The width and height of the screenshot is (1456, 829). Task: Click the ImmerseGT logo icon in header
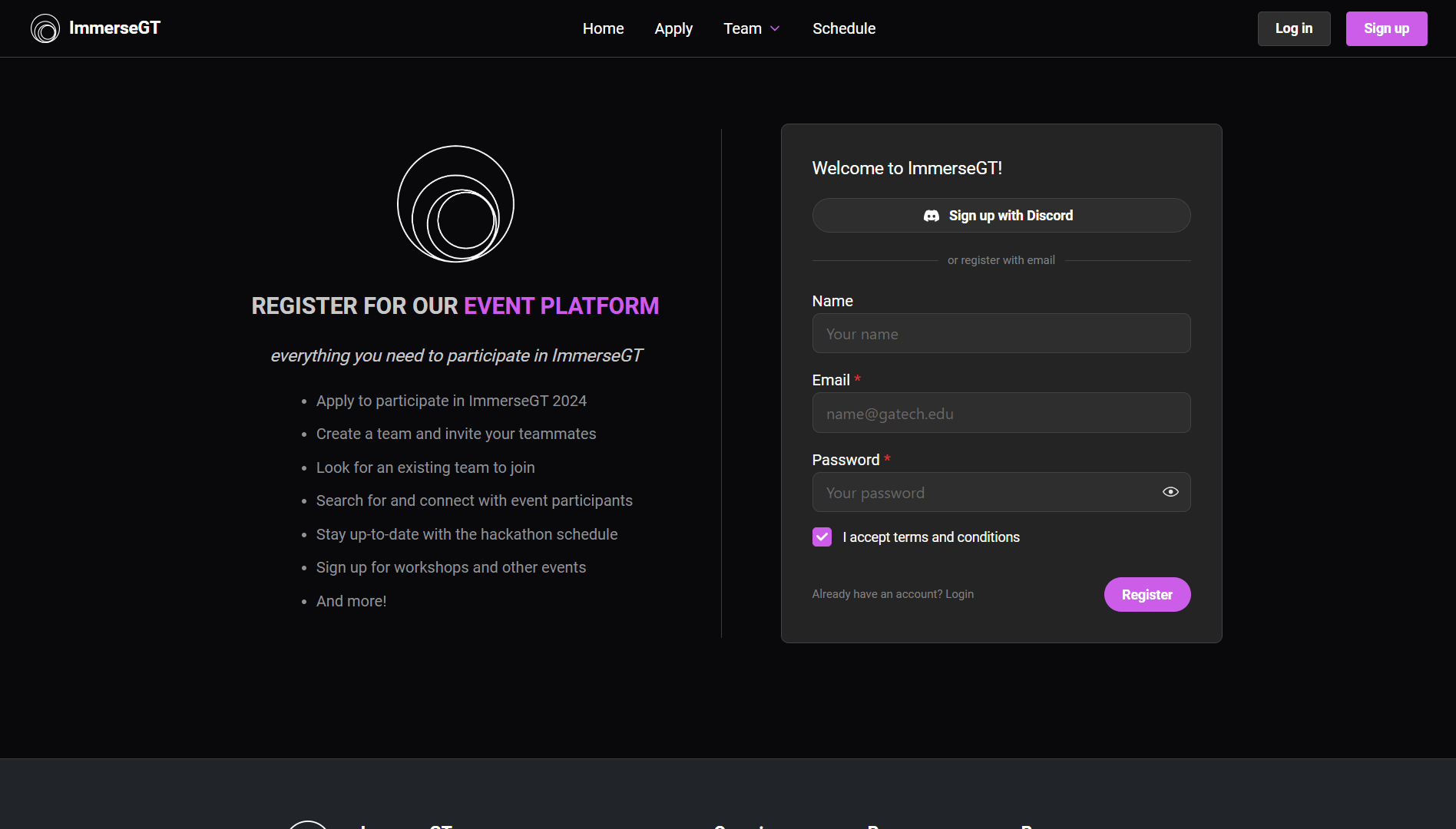tap(45, 28)
